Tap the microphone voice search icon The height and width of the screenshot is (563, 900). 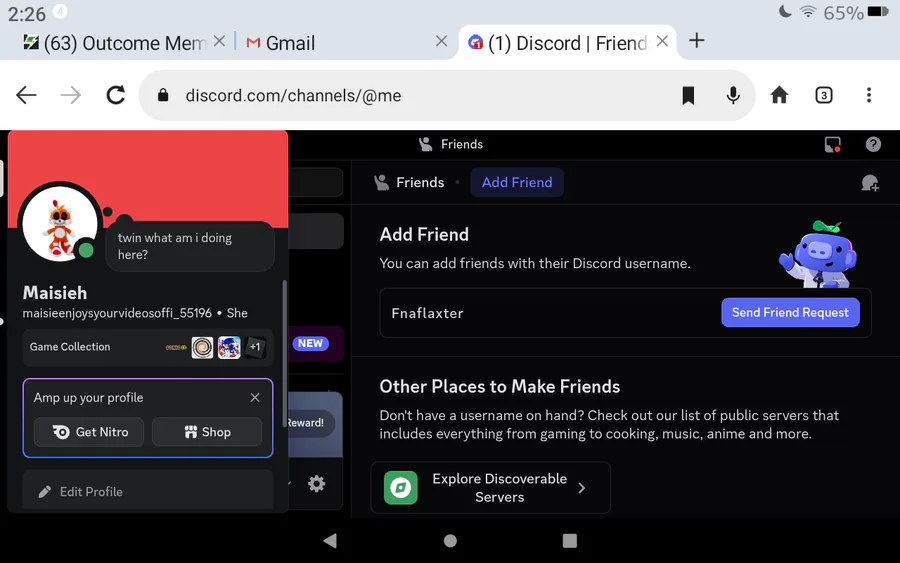[733, 95]
